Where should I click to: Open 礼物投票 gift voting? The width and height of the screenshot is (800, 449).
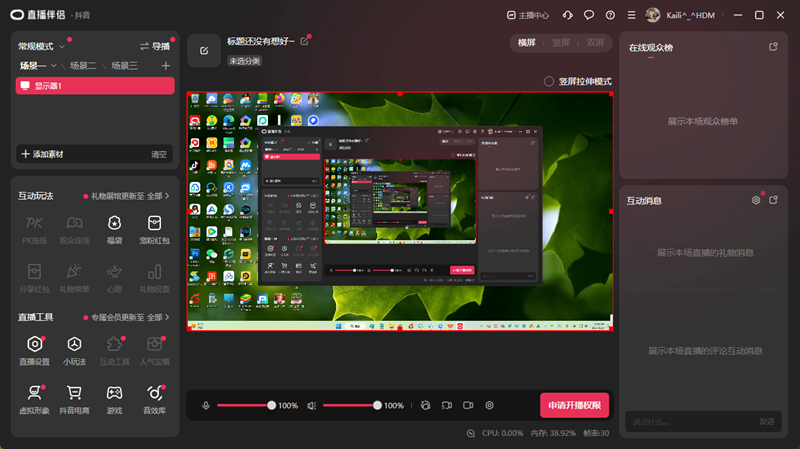(155, 278)
